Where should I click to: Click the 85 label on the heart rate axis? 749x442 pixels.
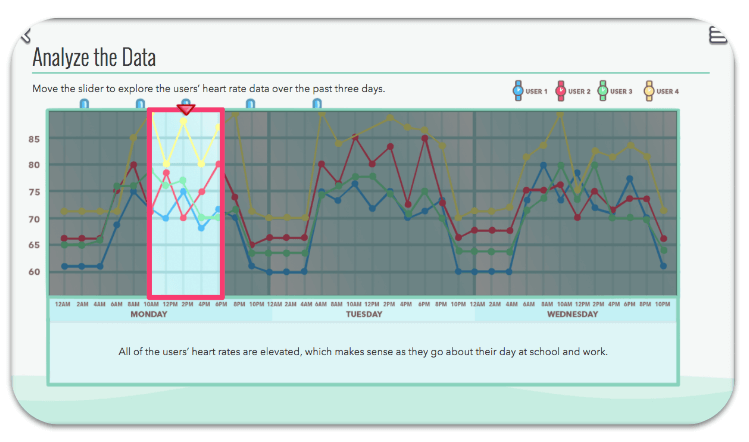click(x=34, y=139)
